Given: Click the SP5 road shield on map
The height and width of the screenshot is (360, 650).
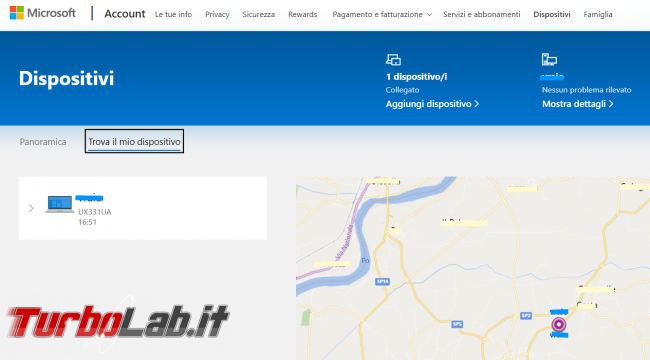Looking at the screenshot, I should pos(457,324).
